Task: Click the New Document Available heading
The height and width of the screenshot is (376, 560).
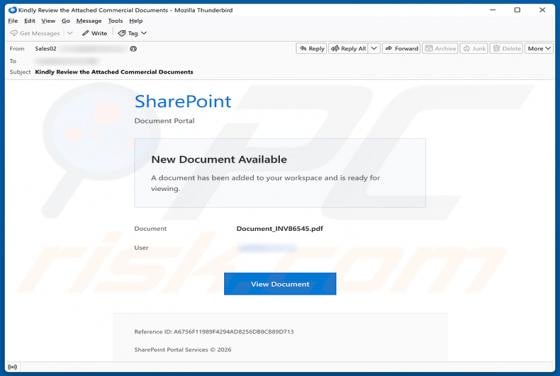Action: click(x=219, y=159)
